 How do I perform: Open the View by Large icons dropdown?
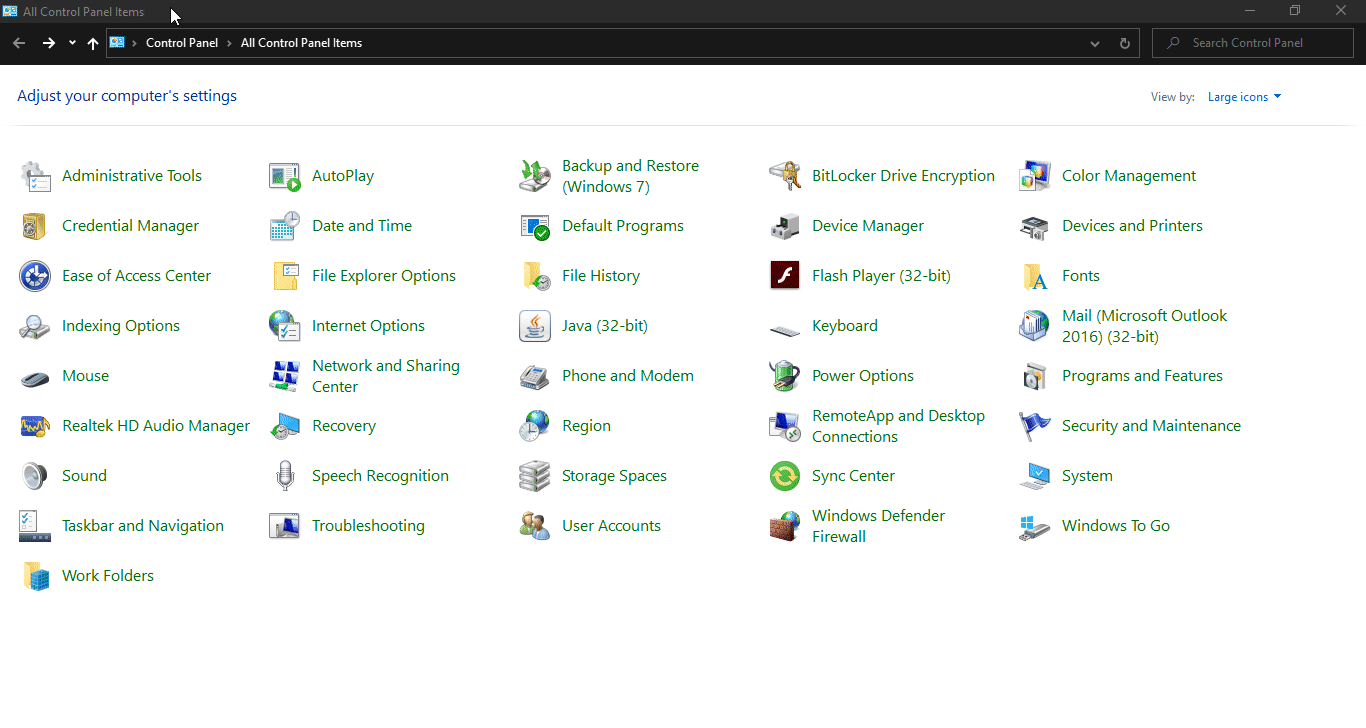(1244, 97)
